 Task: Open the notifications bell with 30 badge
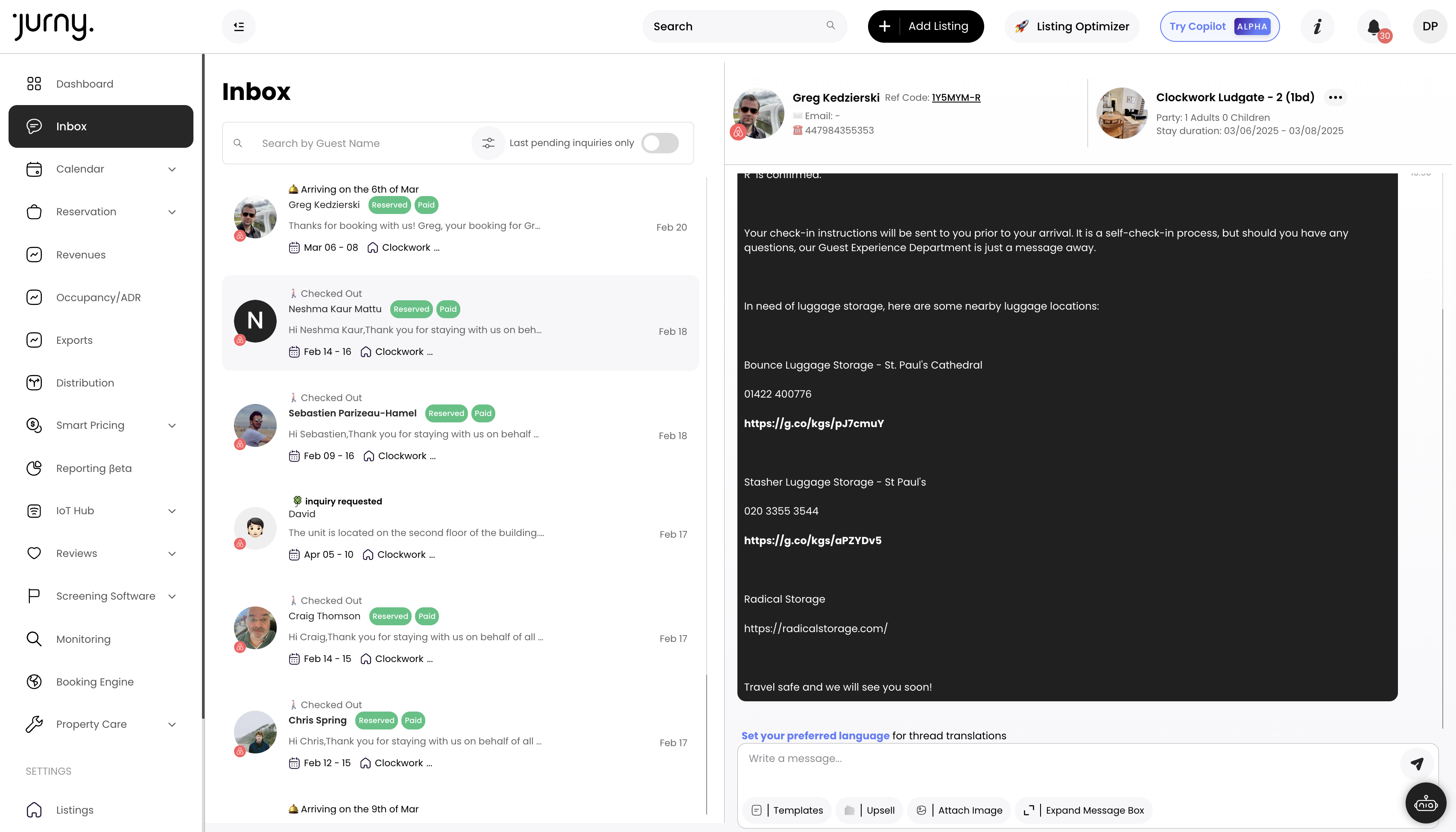(1375, 27)
